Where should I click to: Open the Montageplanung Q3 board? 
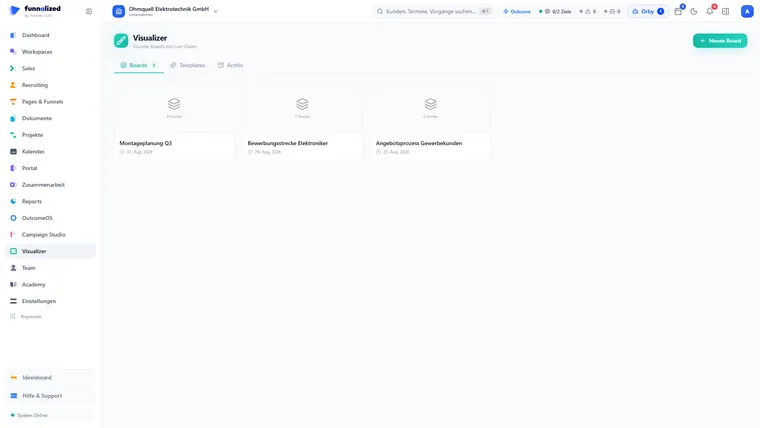pyautogui.click(x=174, y=121)
